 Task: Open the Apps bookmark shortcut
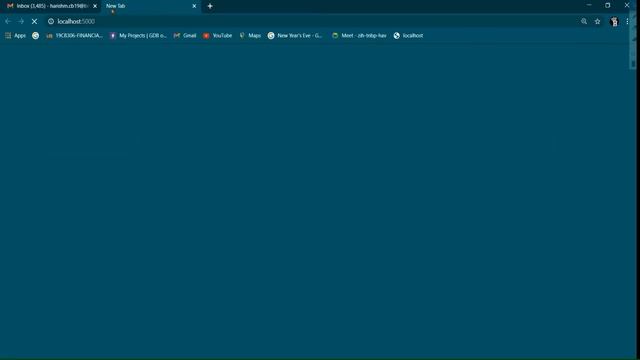(15, 36)
